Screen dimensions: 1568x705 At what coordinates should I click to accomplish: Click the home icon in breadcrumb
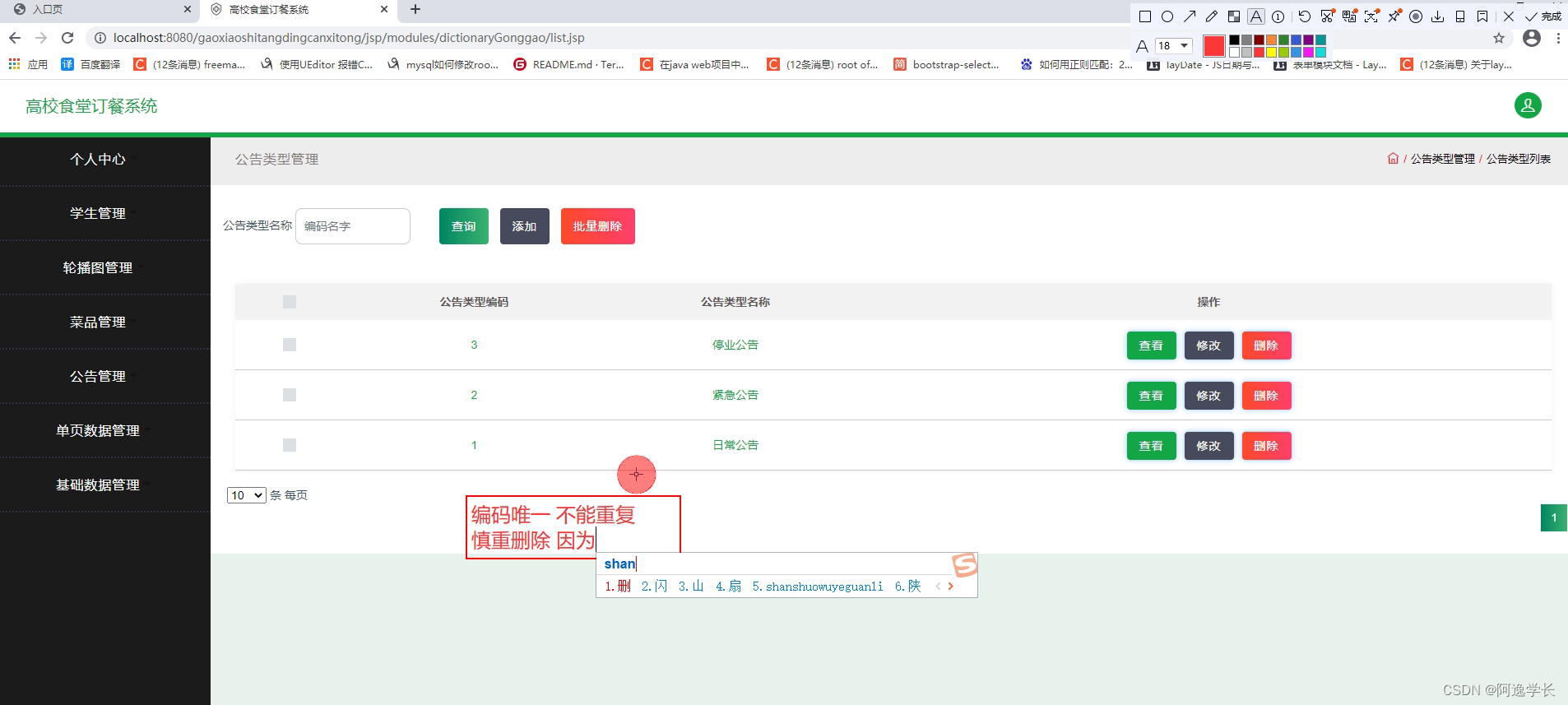pos(1393,159)
